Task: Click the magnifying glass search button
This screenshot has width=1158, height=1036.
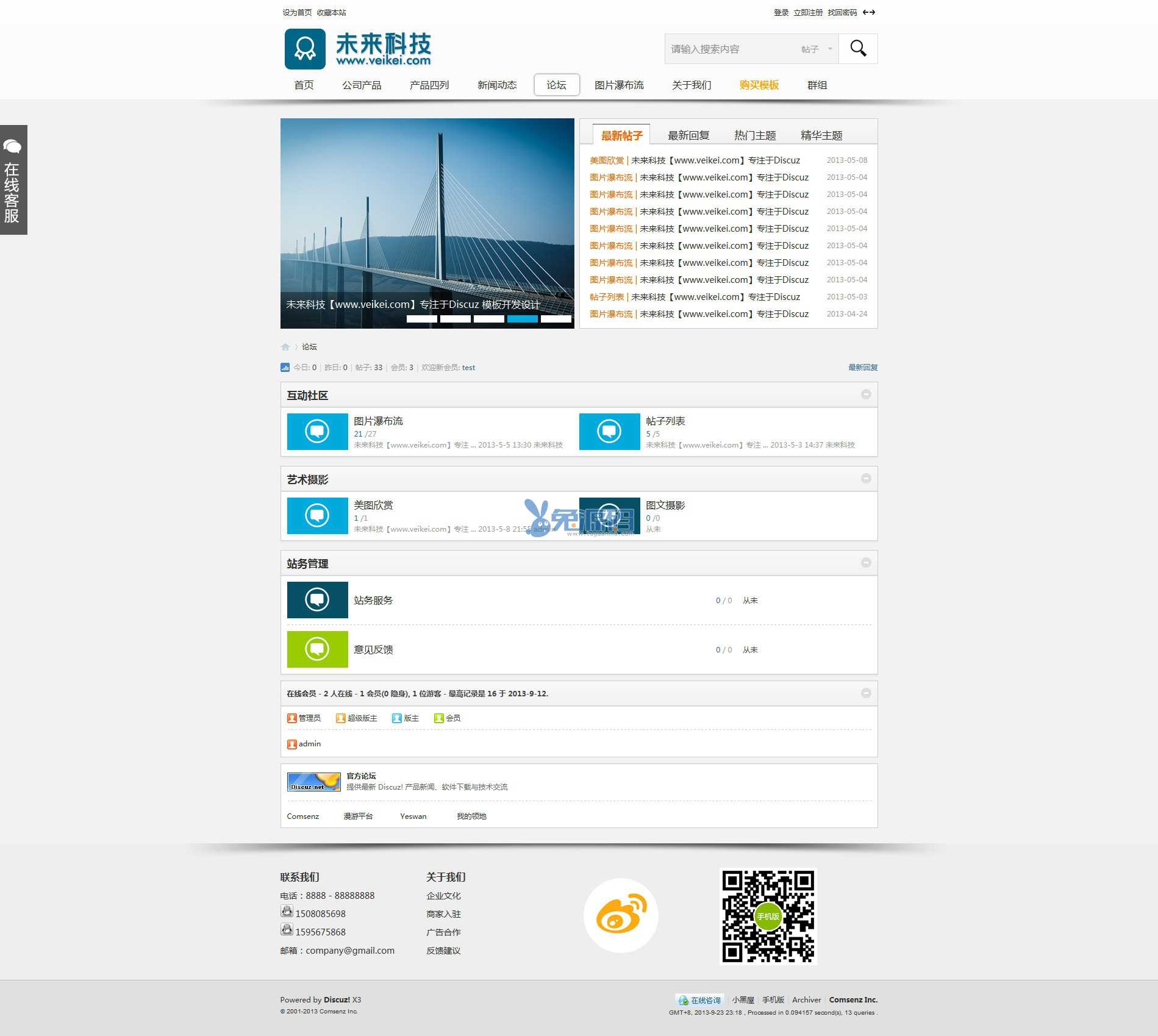Action: pos(858,49)
